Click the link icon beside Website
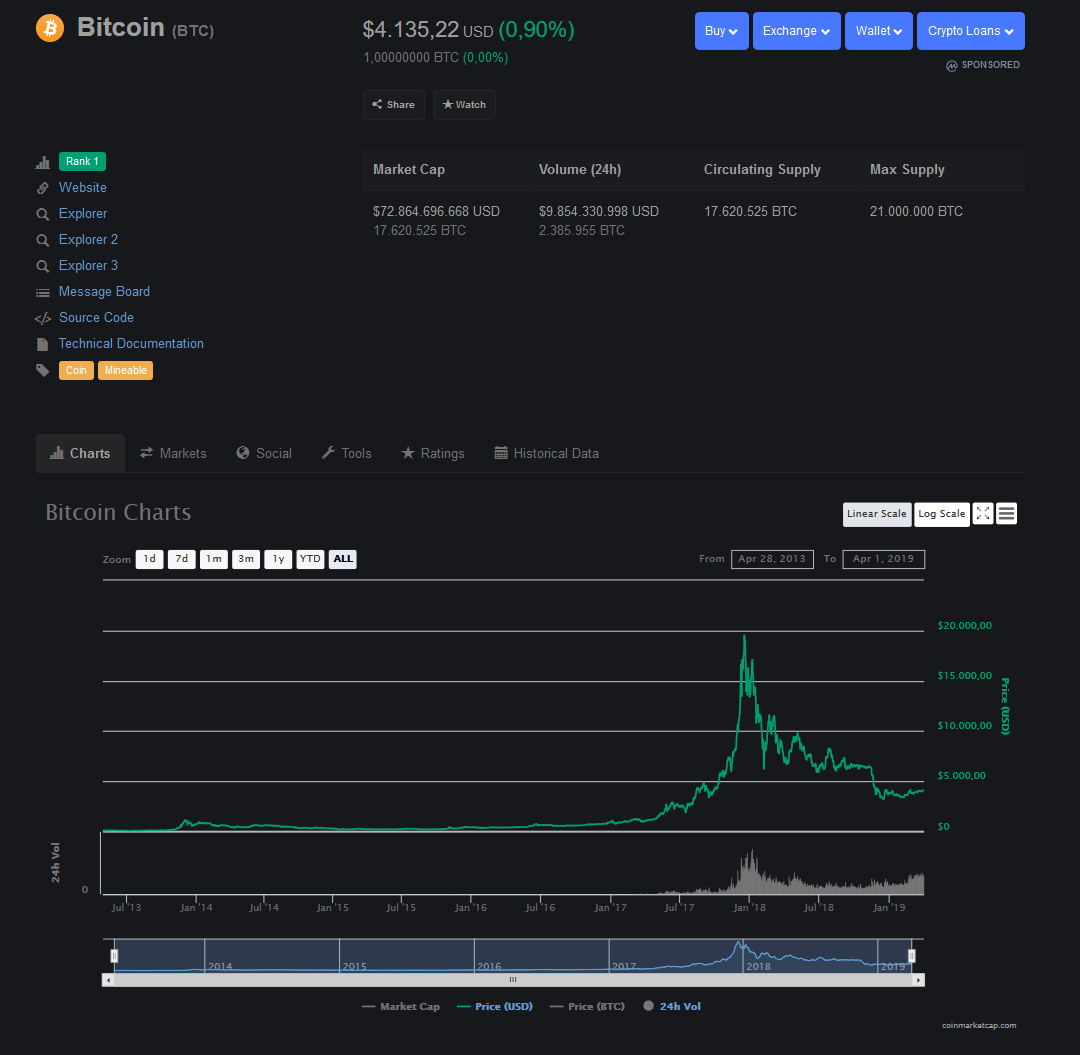1080x1055 pixels. 43,188
